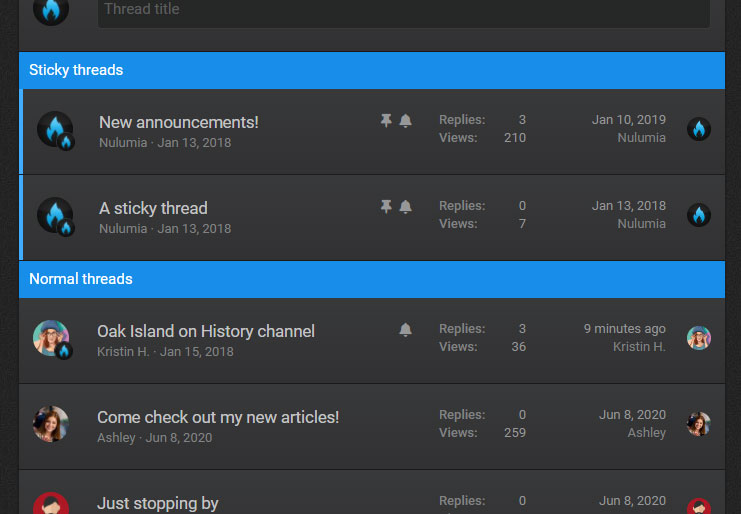The height and width of the screenshot is (514, 741).
Task: Click Jan 10, 2019 last post date
Action: pyautogui.click(x=628, y=120)
